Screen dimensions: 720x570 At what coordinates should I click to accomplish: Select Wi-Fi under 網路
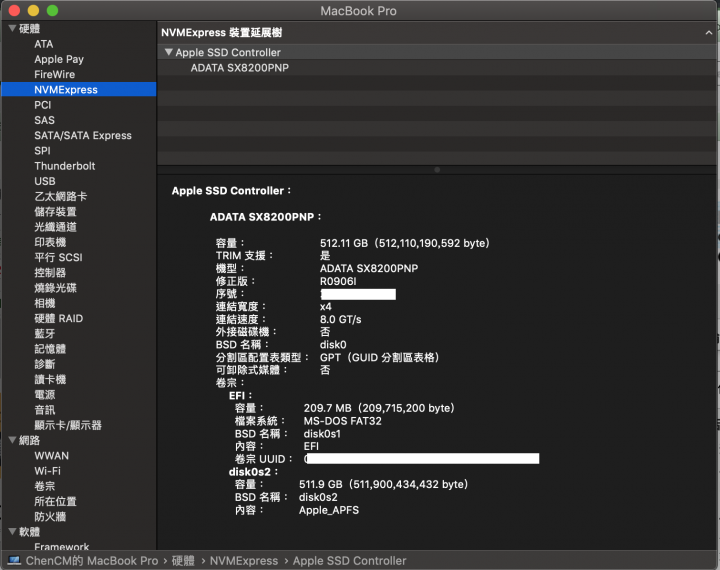47,471
